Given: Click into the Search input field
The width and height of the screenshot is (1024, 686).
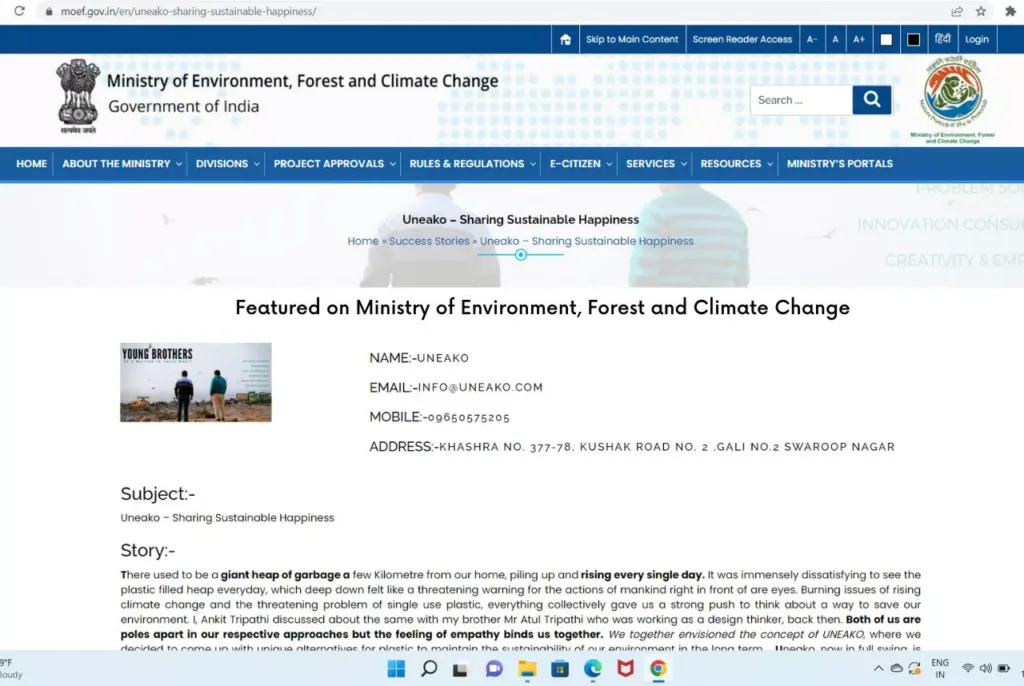Looking at the screenshot, I should (801, 100).
